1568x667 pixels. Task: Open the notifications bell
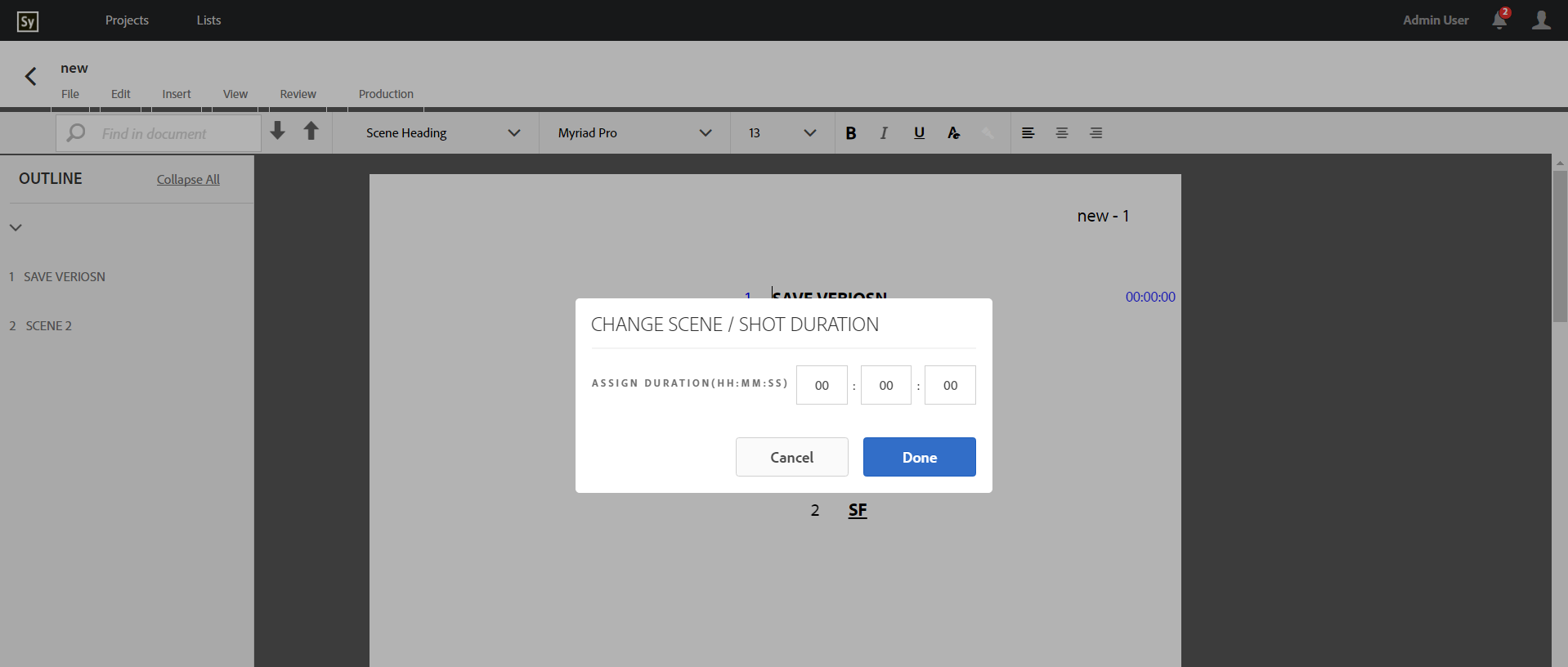[x=1500, y=20]
